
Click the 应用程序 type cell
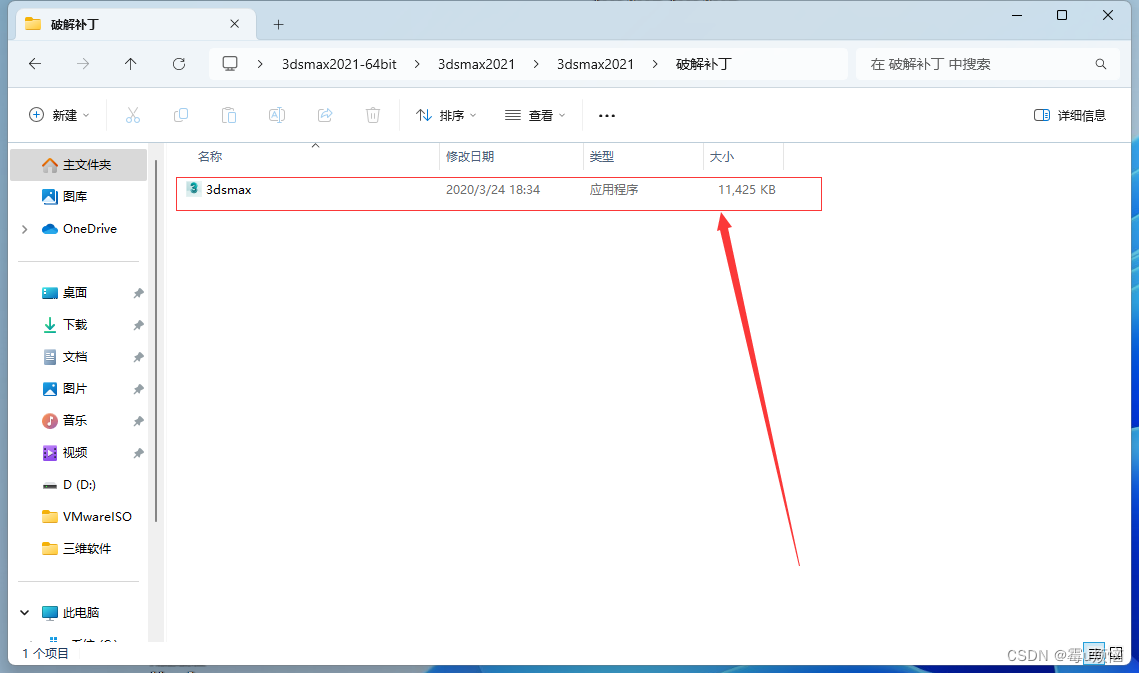click(614, 190)
